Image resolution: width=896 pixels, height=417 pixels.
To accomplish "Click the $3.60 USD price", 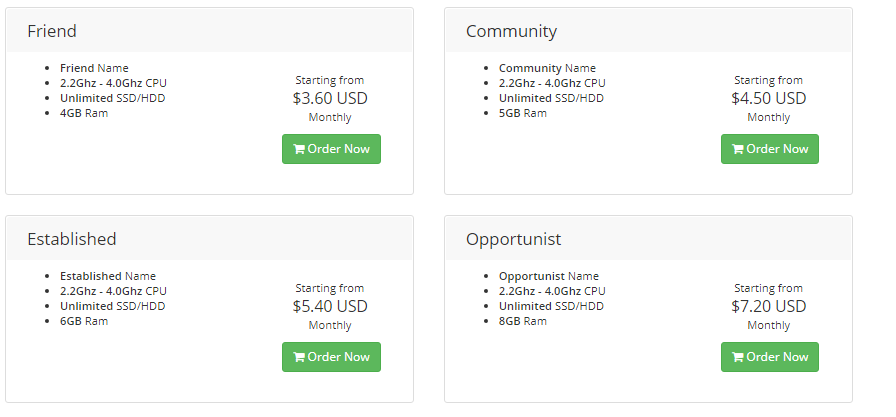I will [x=330, y=98].
